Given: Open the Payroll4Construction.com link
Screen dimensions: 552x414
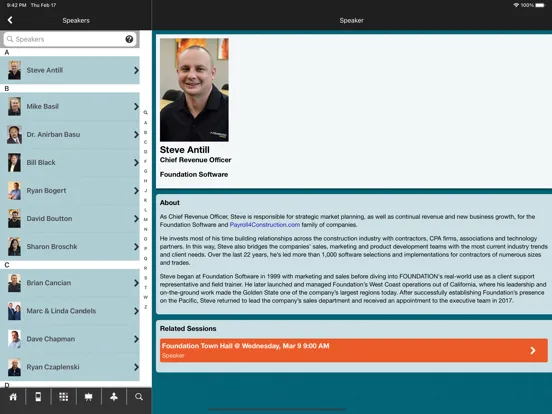Looking at the screenshot, I should click(x=265, y=225).
